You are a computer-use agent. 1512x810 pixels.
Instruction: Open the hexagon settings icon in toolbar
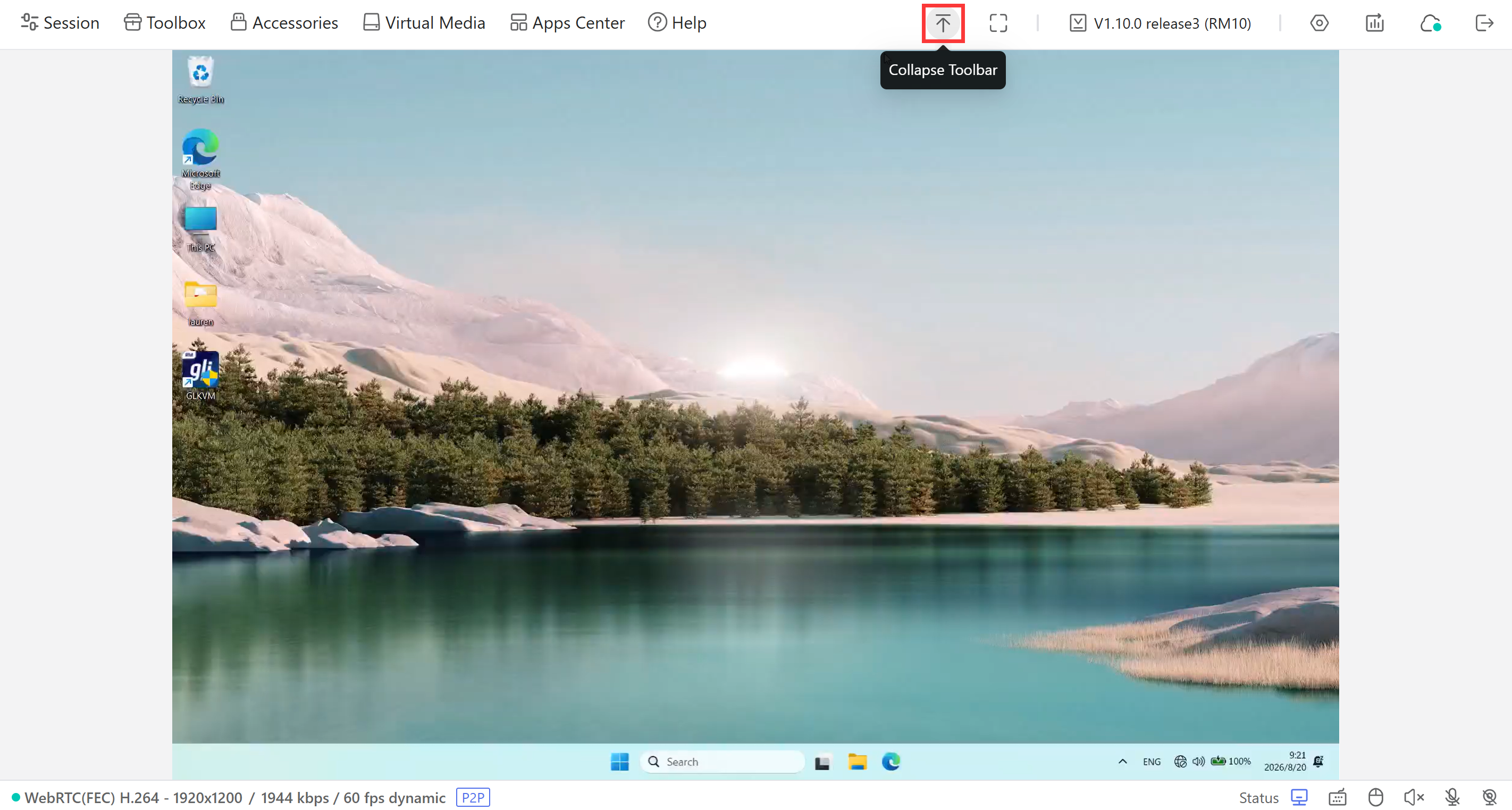click(1319, 23)
